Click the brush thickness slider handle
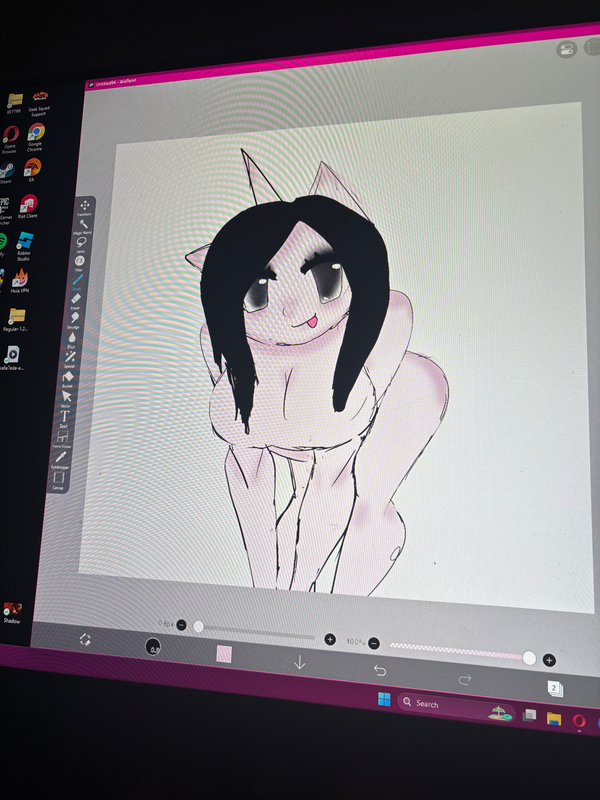This screenshot has height=800, width=600. [198, 627]
